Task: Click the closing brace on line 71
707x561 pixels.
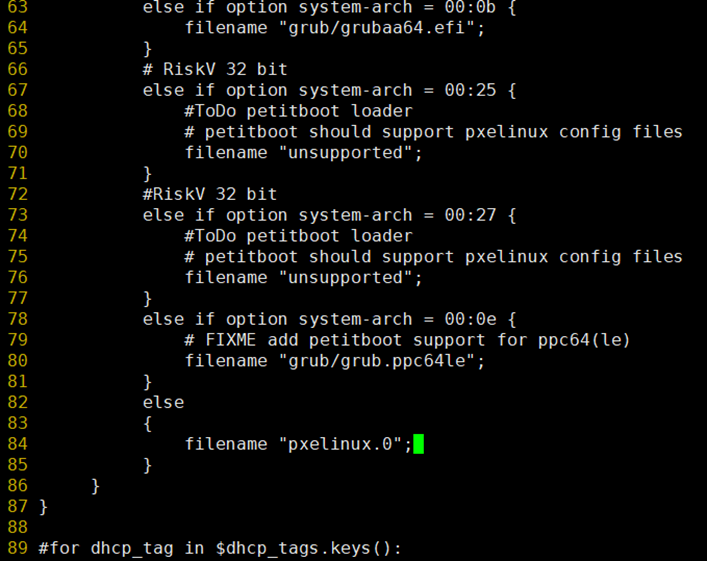Action: 147,174
